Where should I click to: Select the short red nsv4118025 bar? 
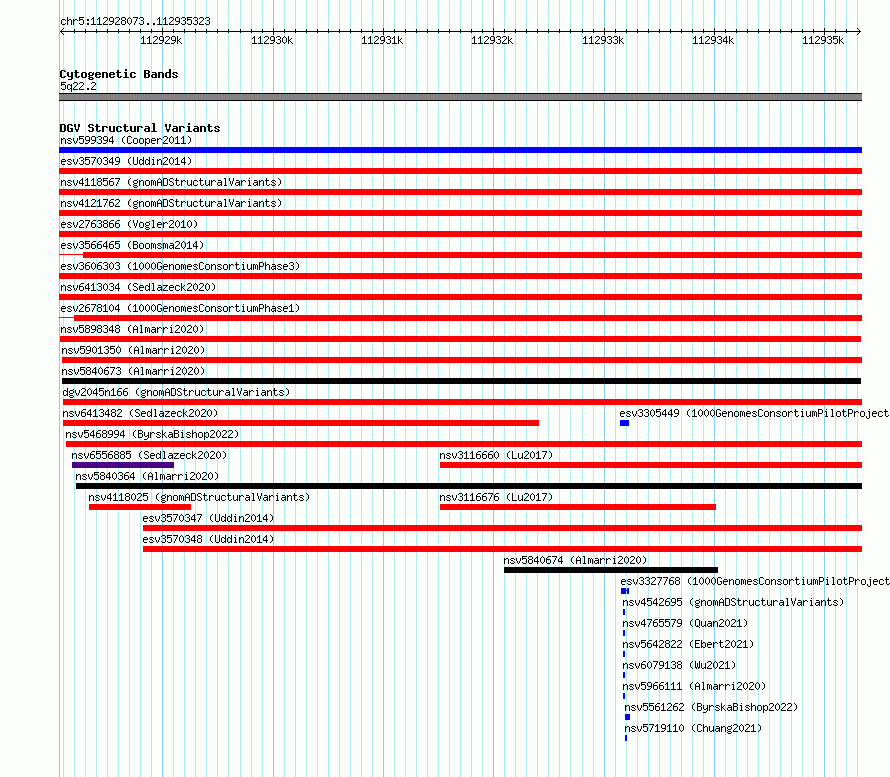click(140, 507)
